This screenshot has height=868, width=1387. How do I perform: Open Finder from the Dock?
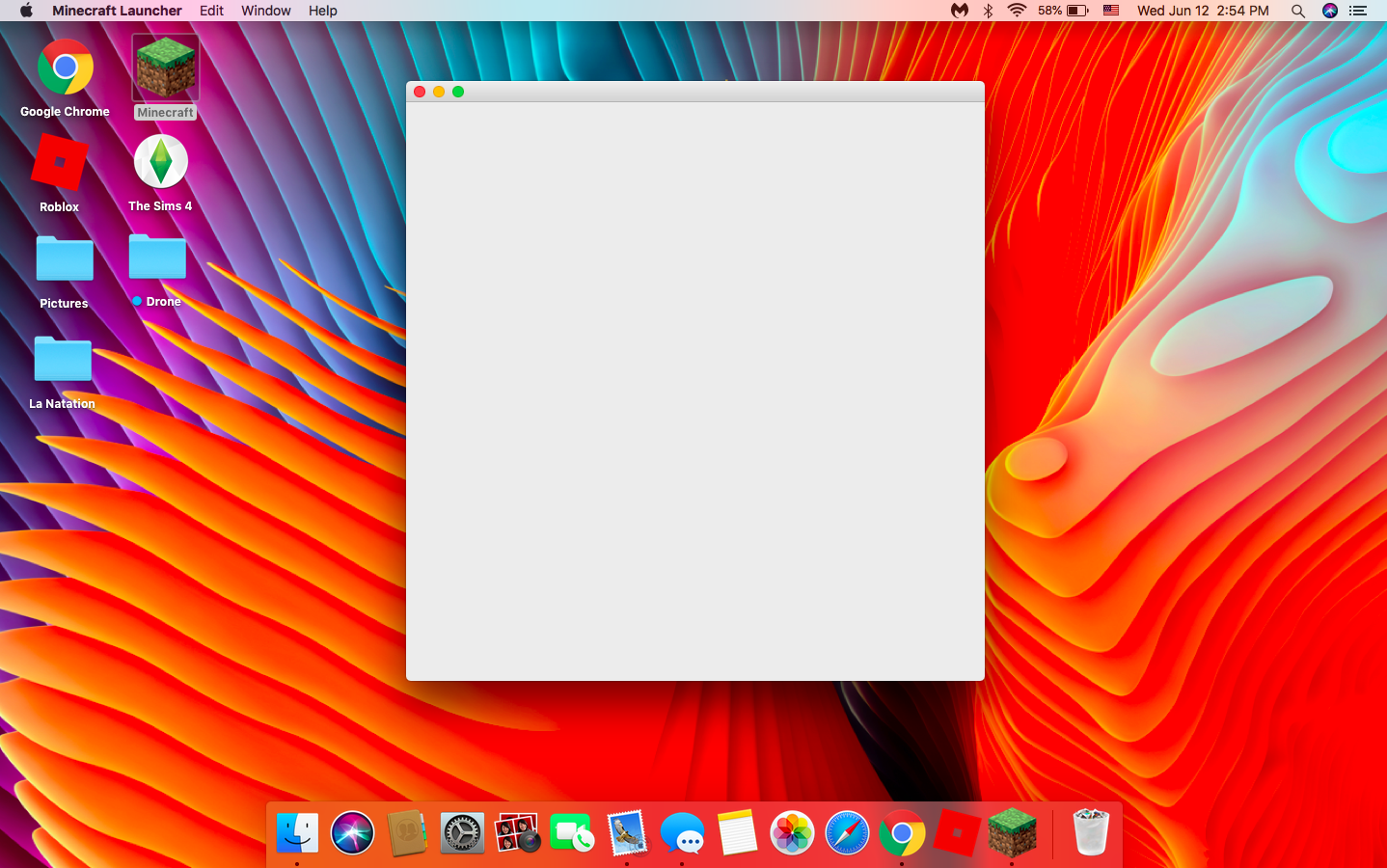coord(297,833)
